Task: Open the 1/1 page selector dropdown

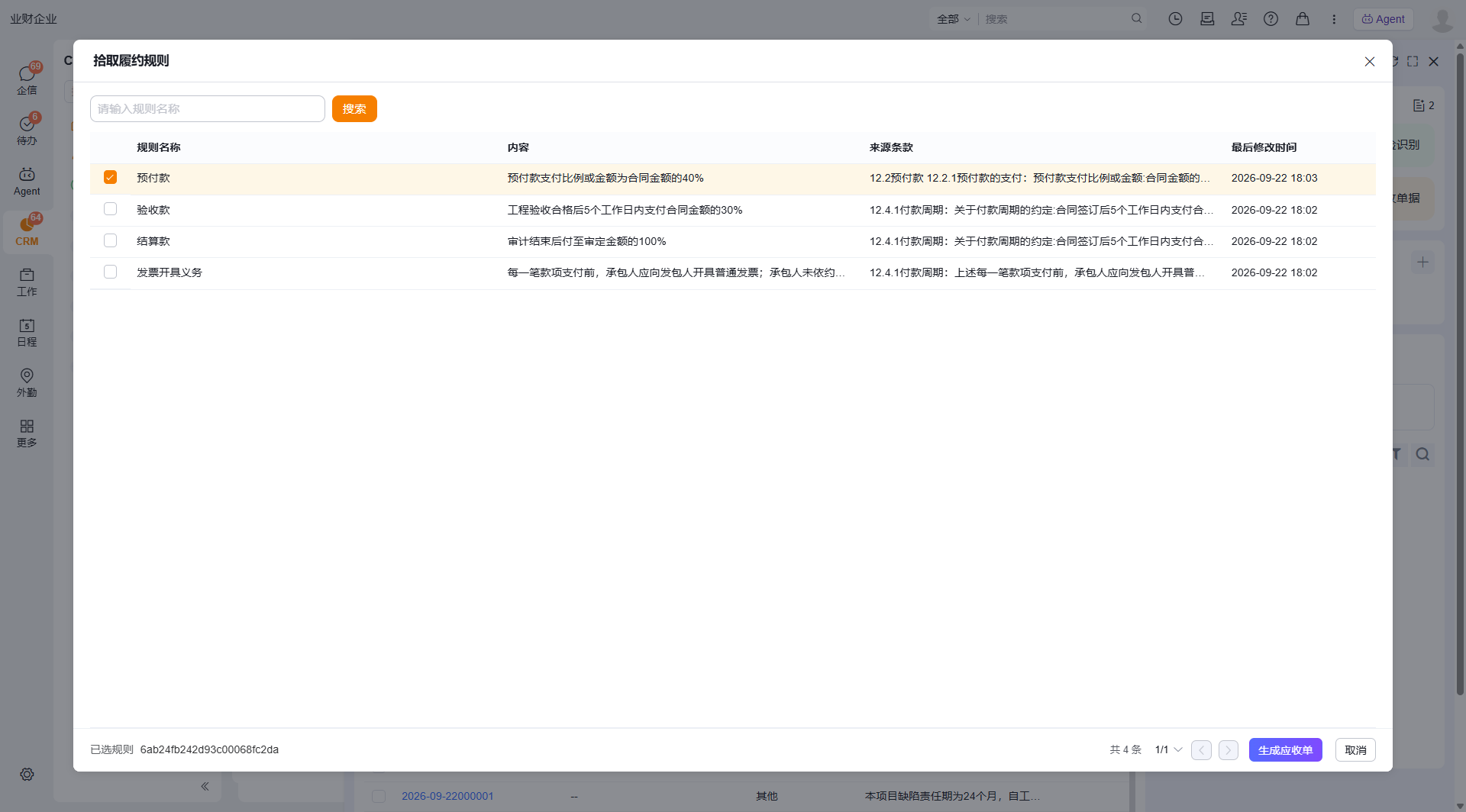Action: click(x=1169, y=749)
